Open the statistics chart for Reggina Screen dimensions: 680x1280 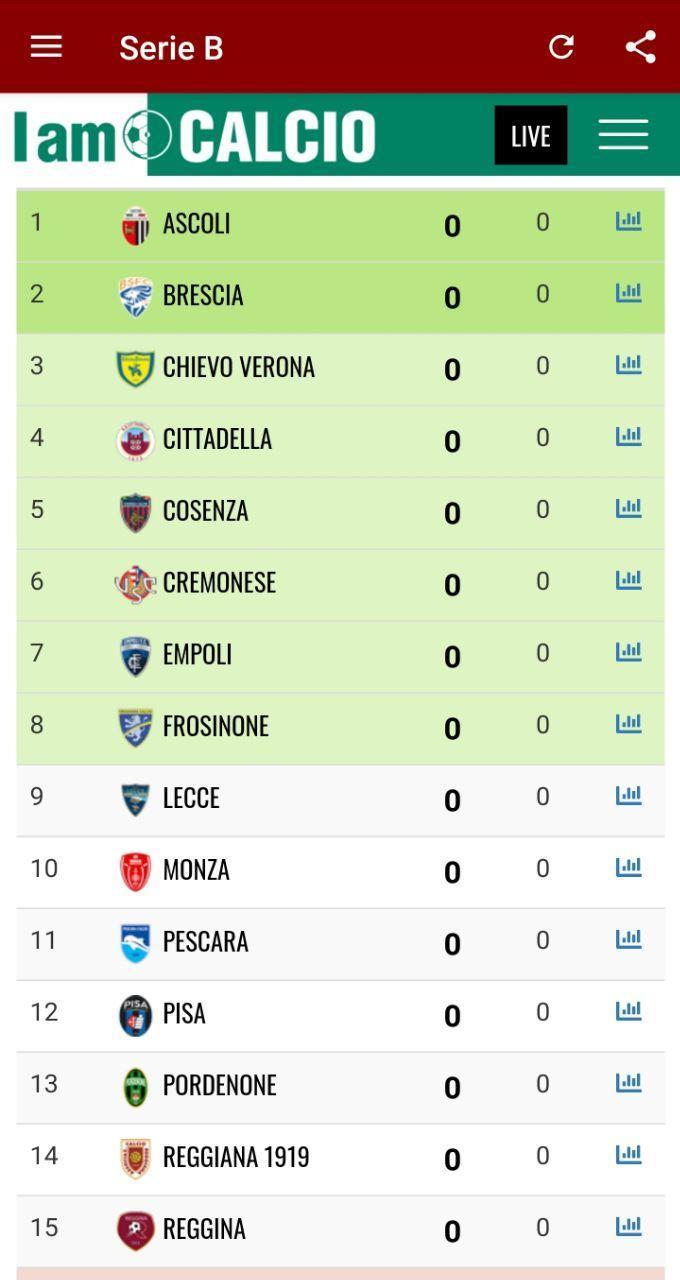628,1225
